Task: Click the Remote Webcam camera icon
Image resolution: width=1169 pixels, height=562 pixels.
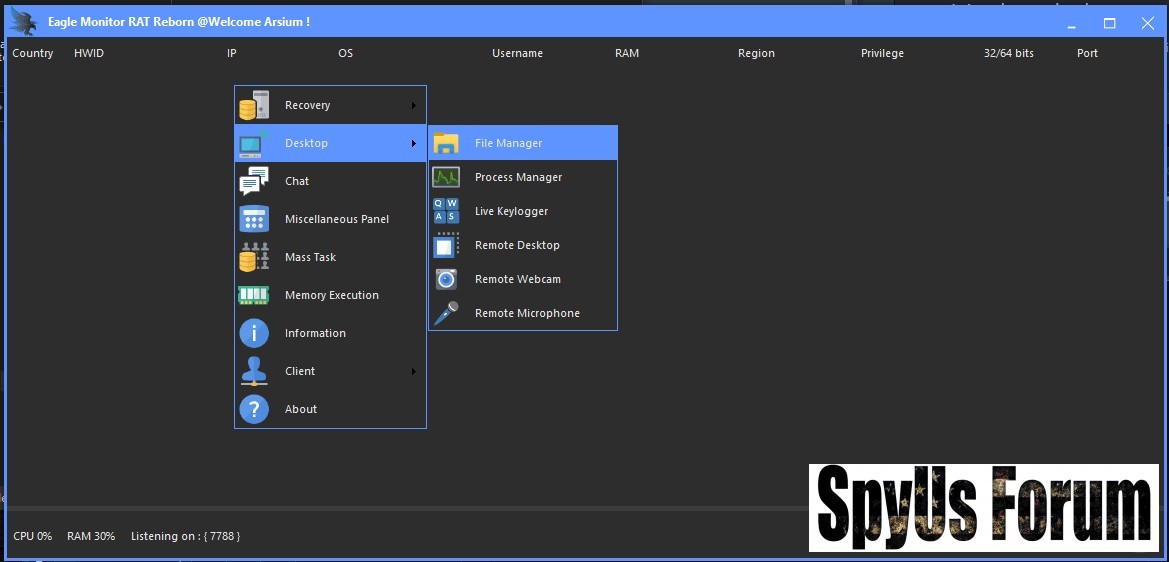Action: click(446, 279)
